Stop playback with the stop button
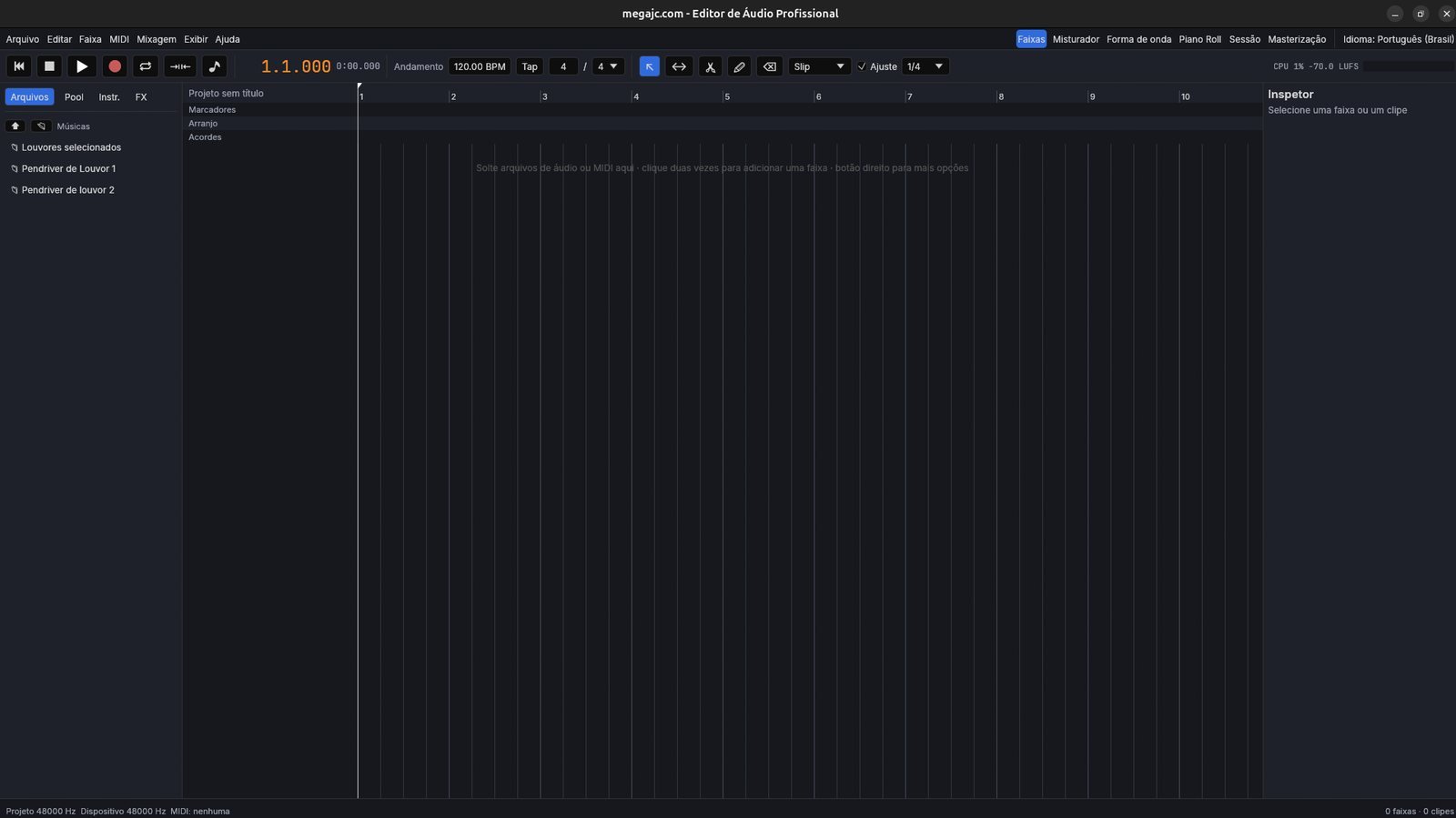 coord(50,66)
